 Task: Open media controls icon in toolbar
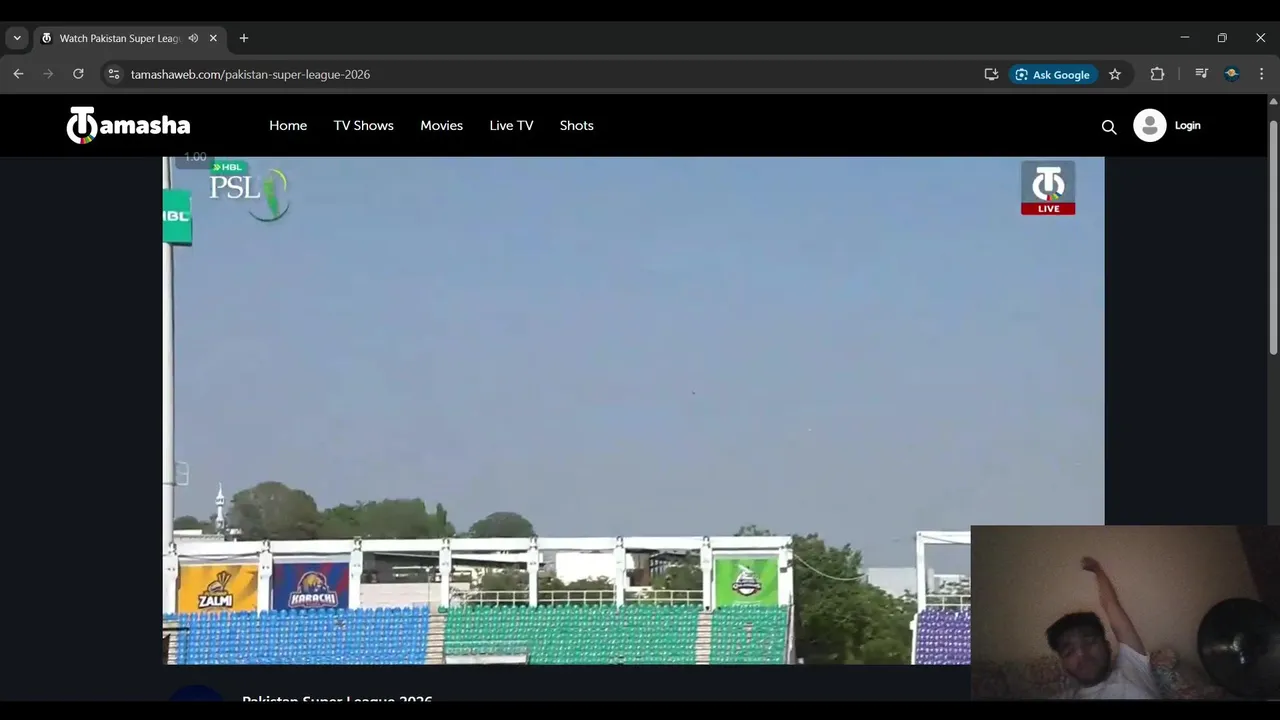coord(1201,74)
